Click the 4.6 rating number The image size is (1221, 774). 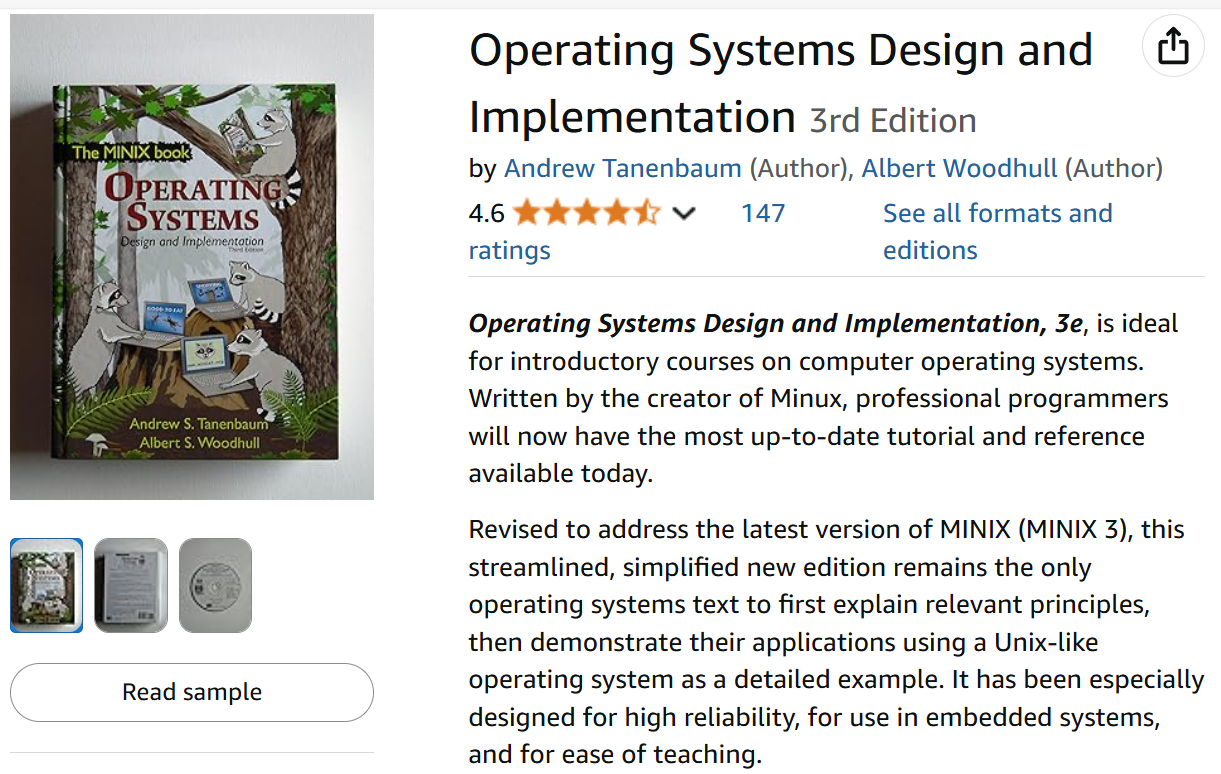[486, 213]
